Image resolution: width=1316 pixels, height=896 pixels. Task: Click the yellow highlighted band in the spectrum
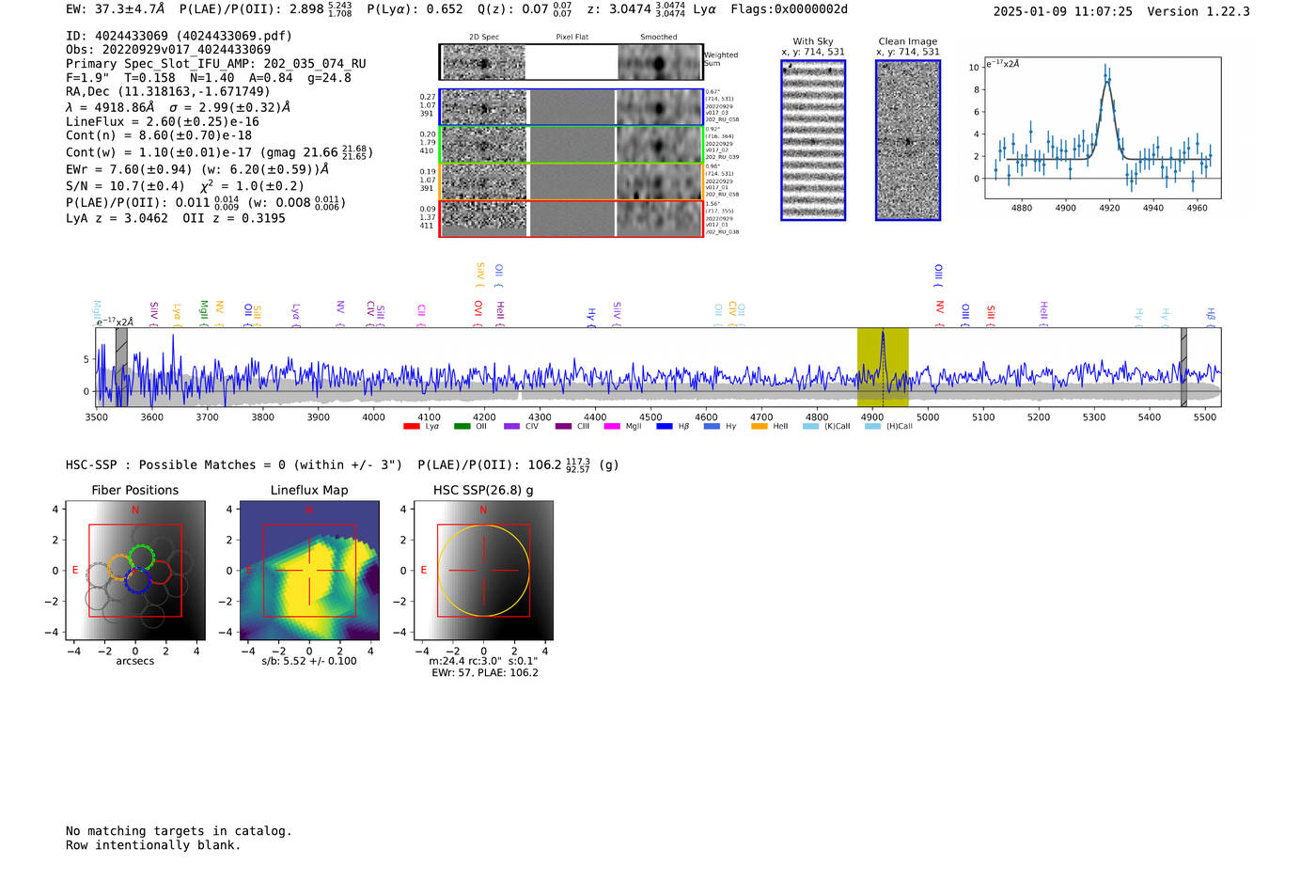883,367
